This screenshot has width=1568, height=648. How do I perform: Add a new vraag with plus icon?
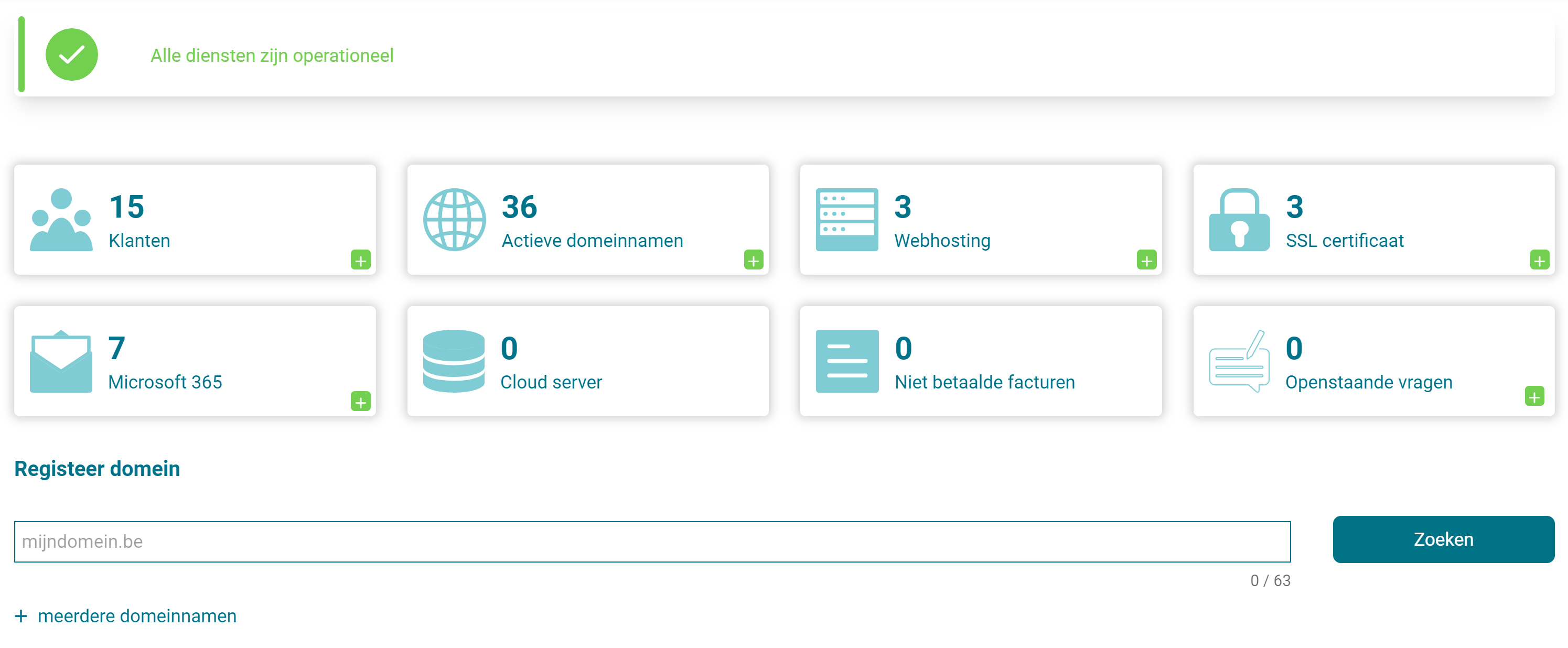point(1534,396)
